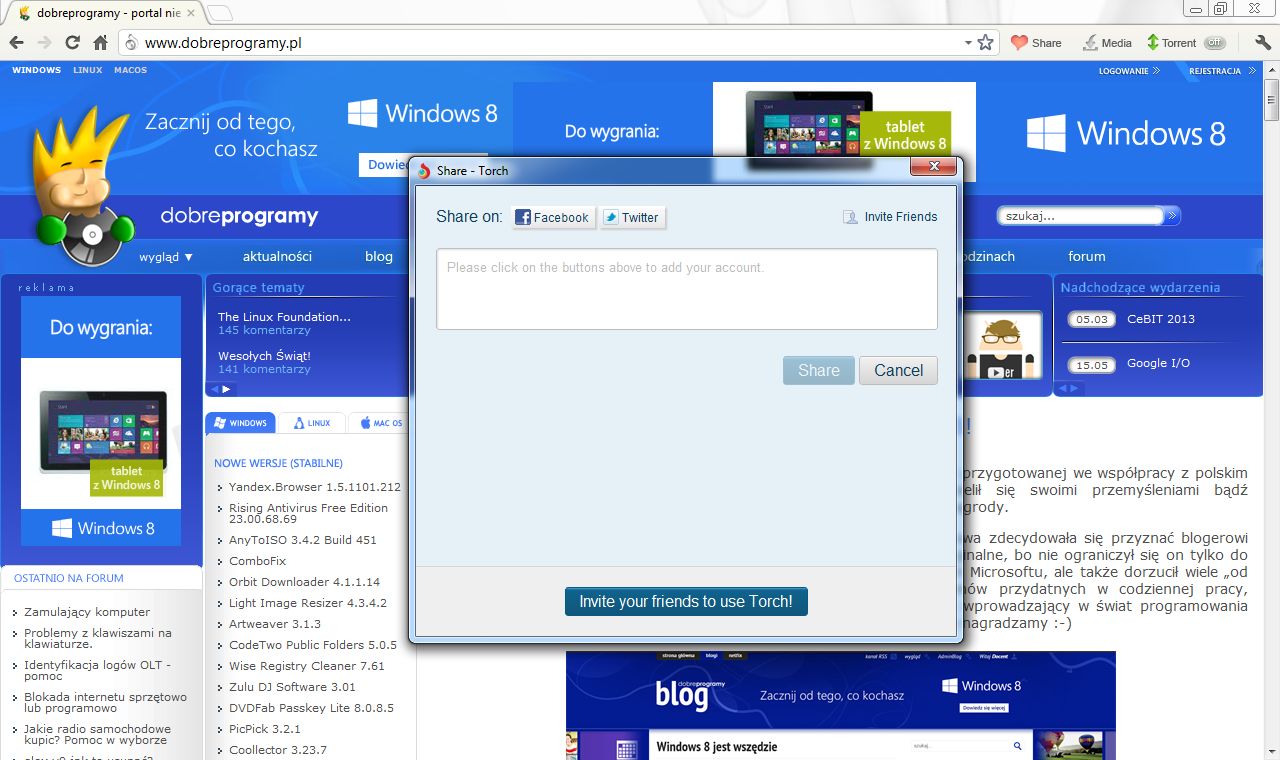
Task: Click the browser Back arrow
Action: click(16, 43)
